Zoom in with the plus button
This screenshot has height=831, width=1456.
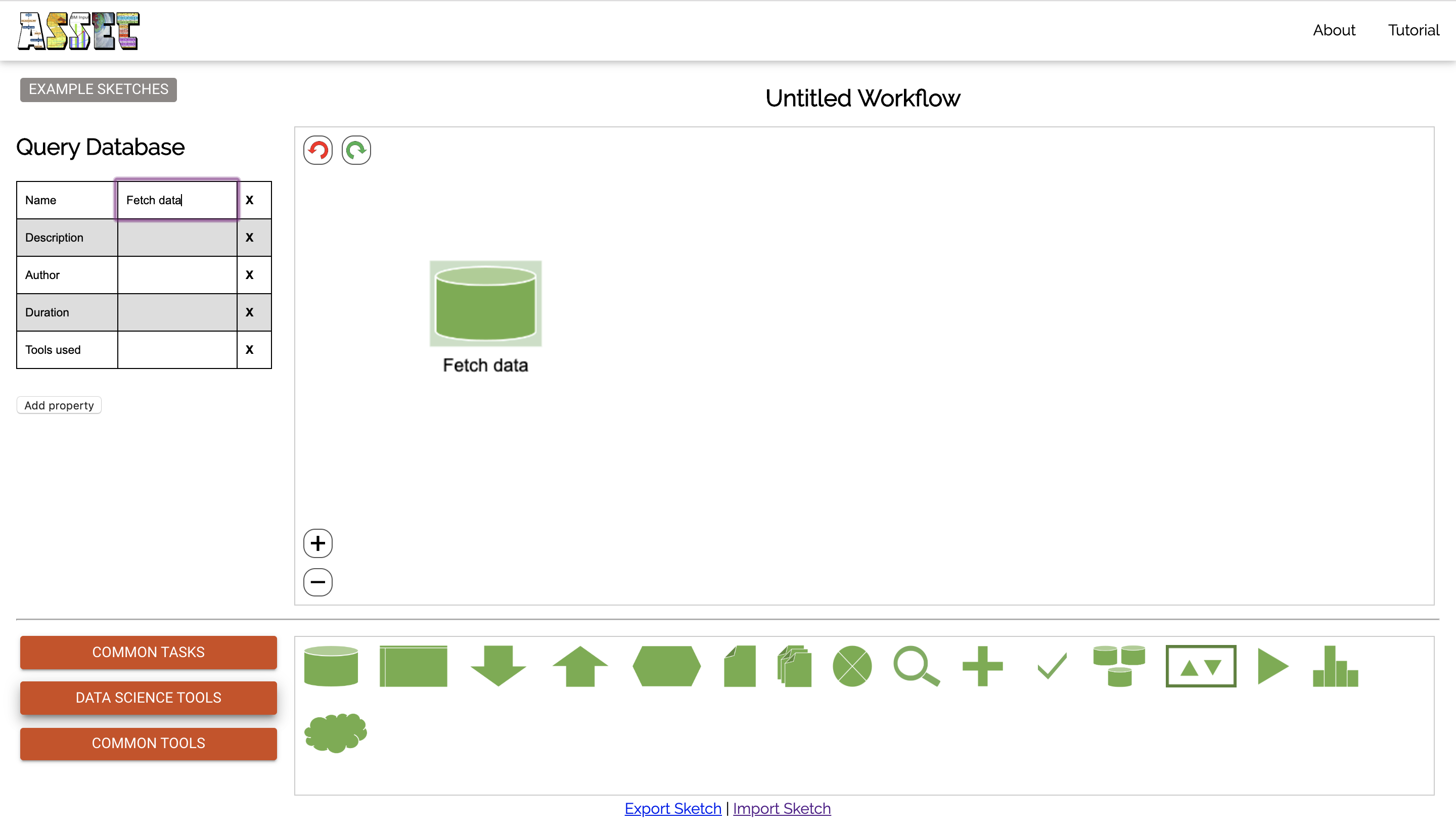(318, 543)
